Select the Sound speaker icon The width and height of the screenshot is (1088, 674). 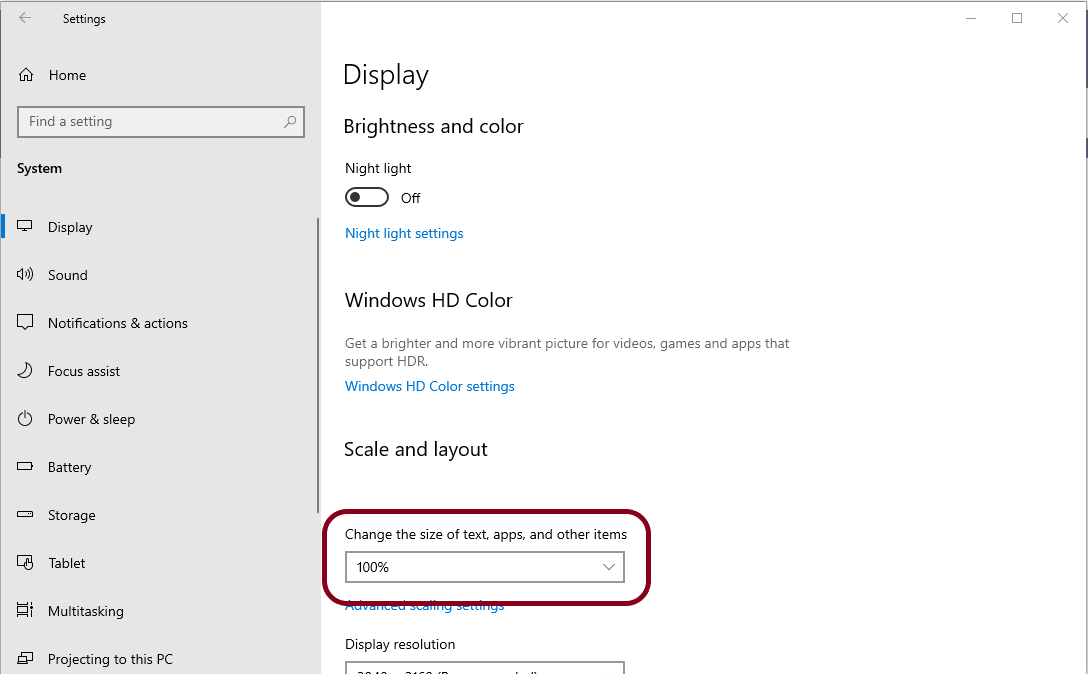point(25,274)
